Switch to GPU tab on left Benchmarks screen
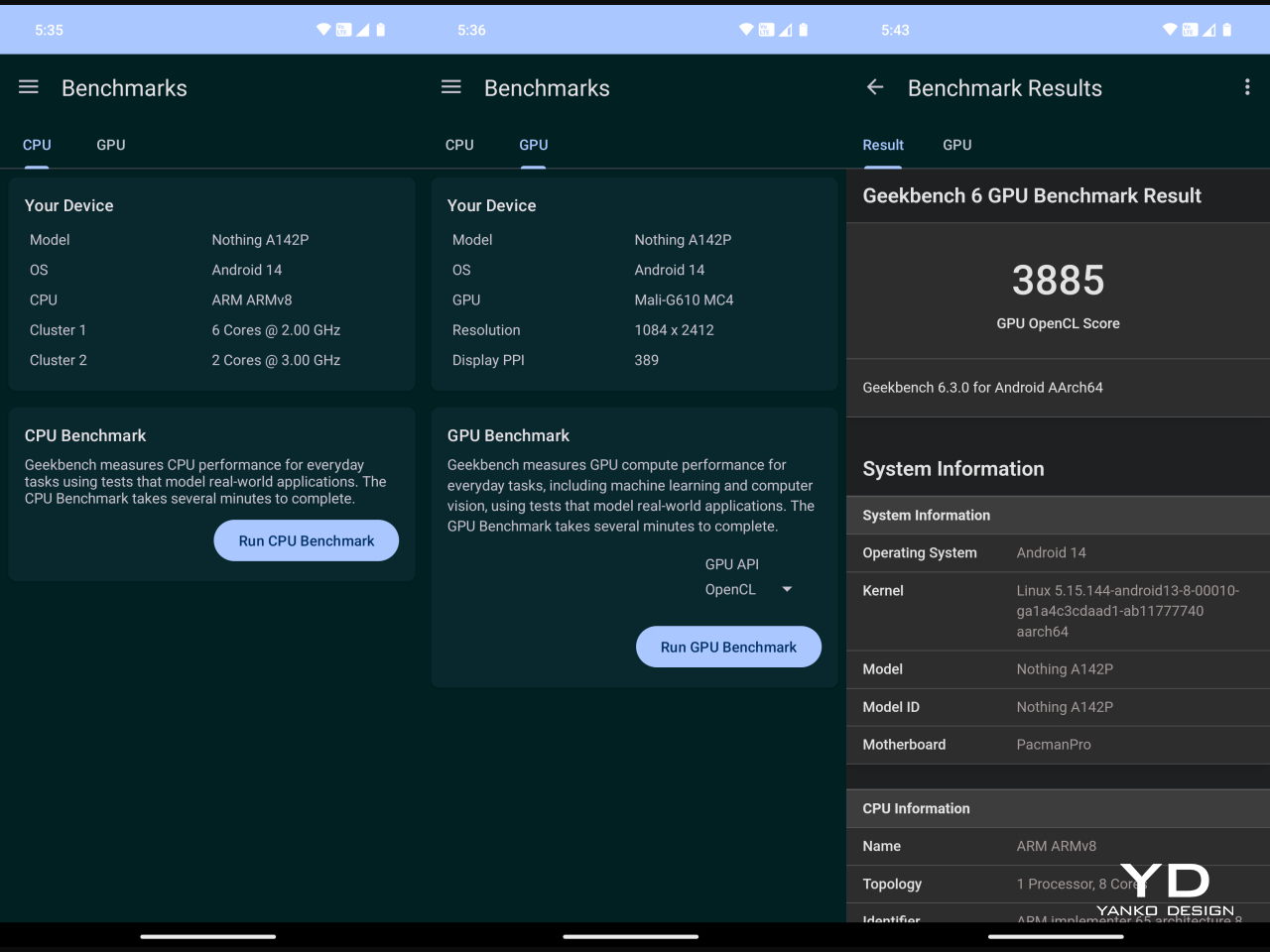The width and height of the screenshot is (1270, 952). coord(111,145)
